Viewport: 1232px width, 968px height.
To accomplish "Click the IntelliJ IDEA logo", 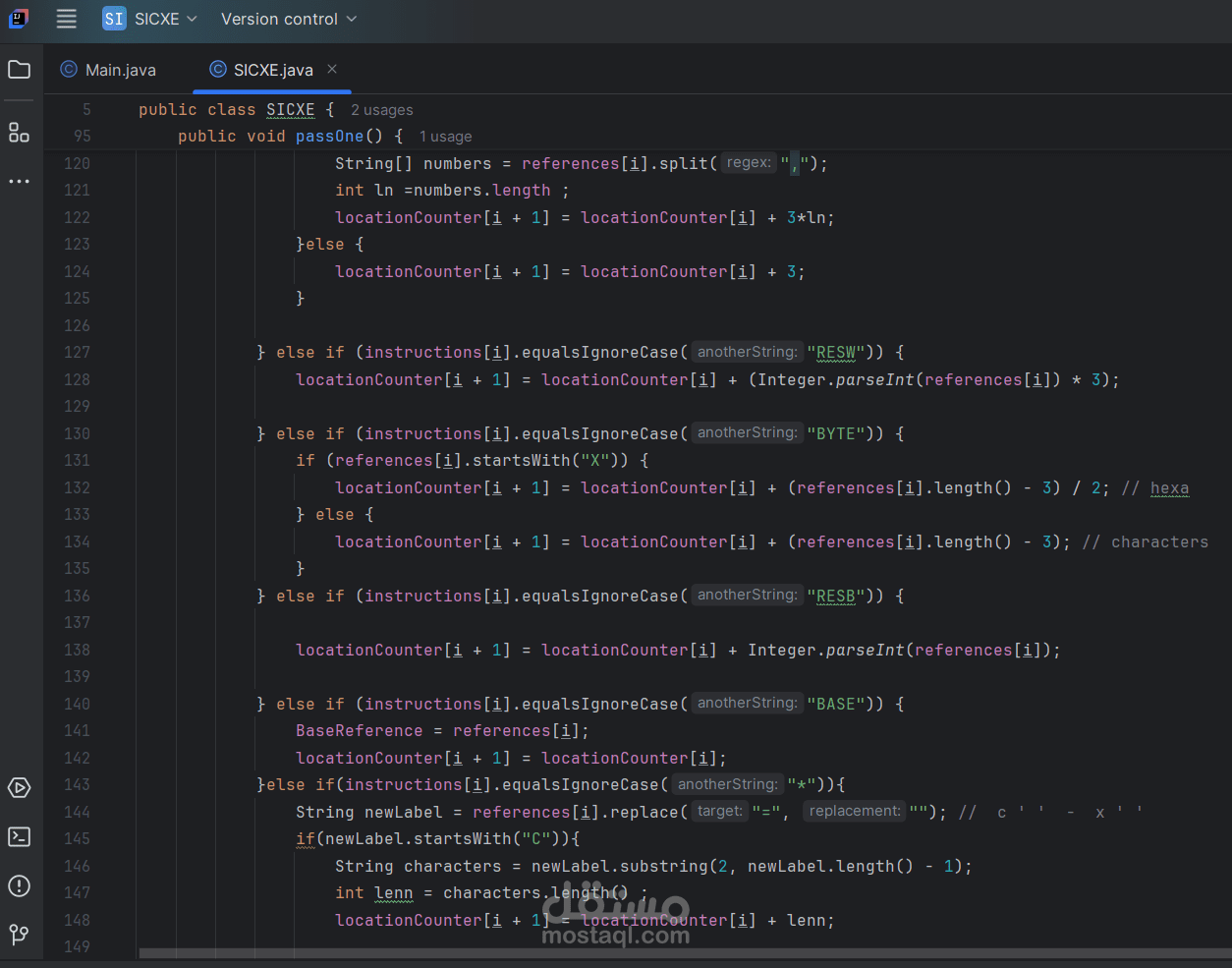I will 19,20.
